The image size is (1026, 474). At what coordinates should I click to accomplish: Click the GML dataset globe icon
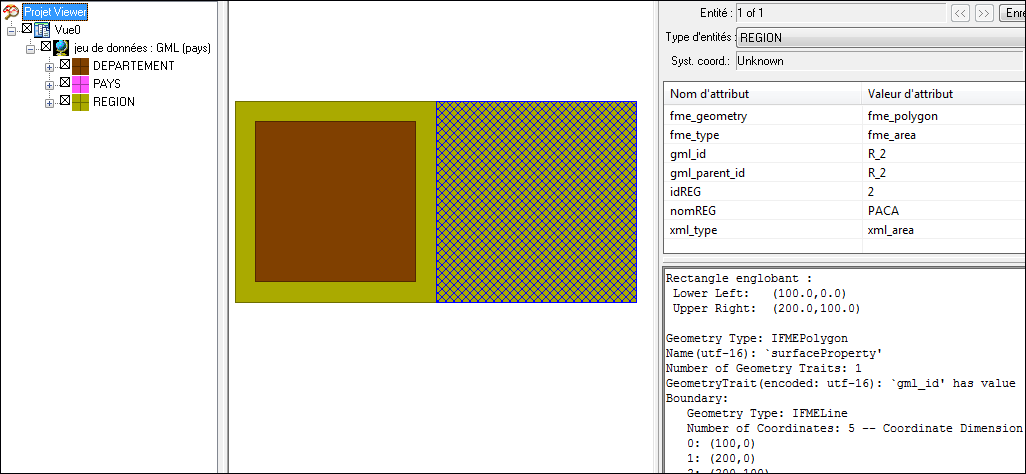tap(62, 48)
